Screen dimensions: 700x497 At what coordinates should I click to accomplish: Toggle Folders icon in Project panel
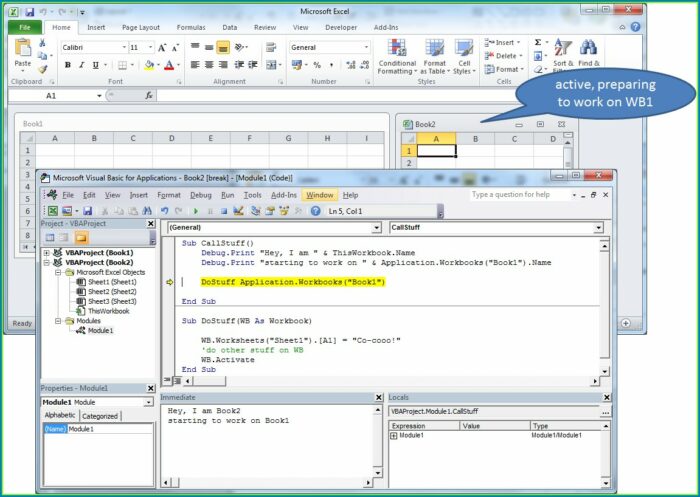[x=81, y=238]
